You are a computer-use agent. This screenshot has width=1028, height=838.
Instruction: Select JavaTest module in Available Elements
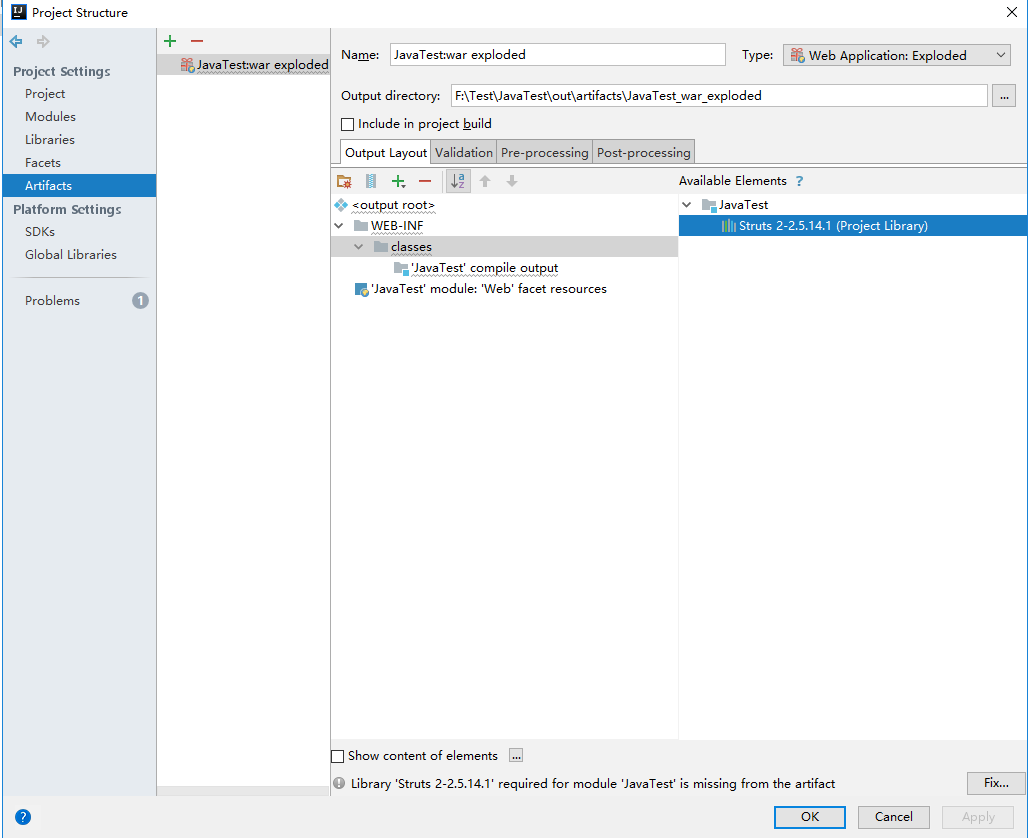(x=743, y=205)
